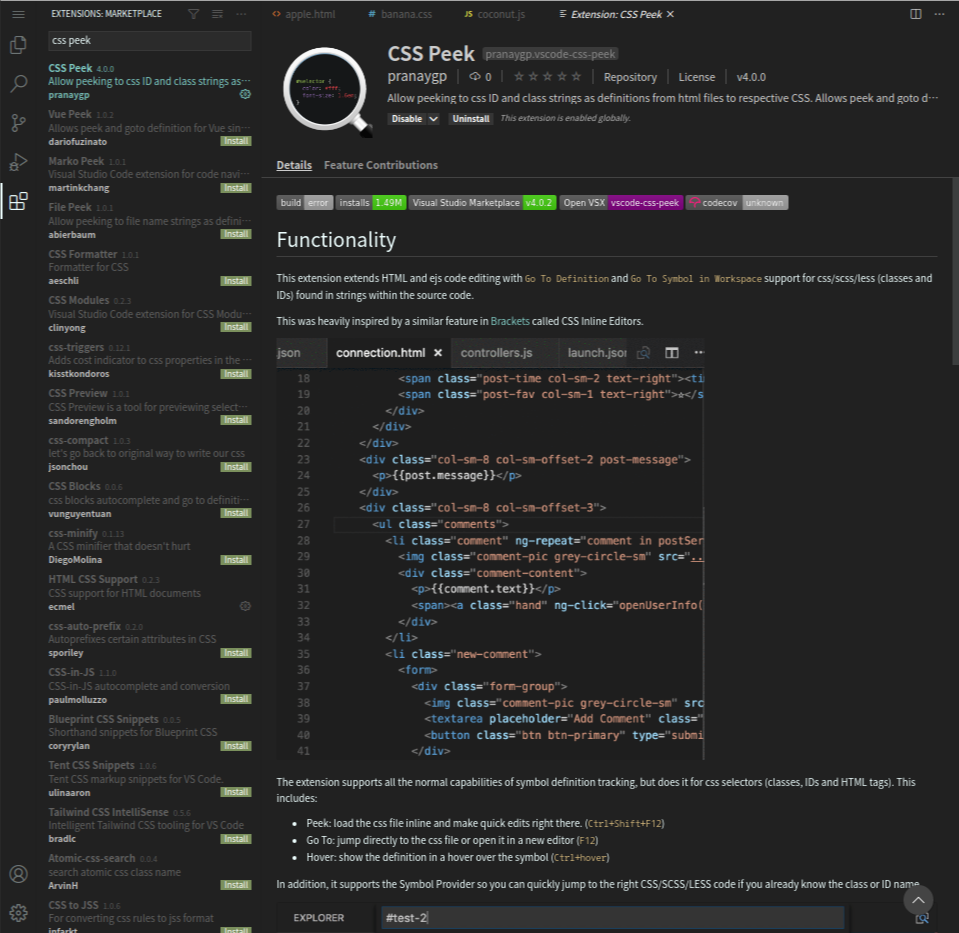
Task: Click the build error badge
Action: 305,203
